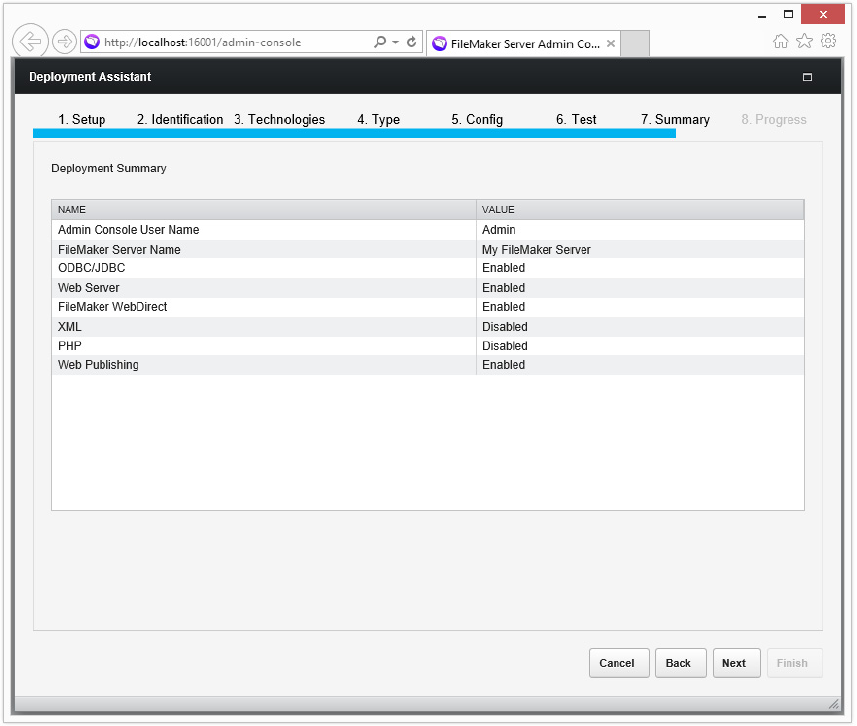Click the search magnifier icon in address bar
The height and width of the screenshot is (726, 857).
click(x=379, y=42)
